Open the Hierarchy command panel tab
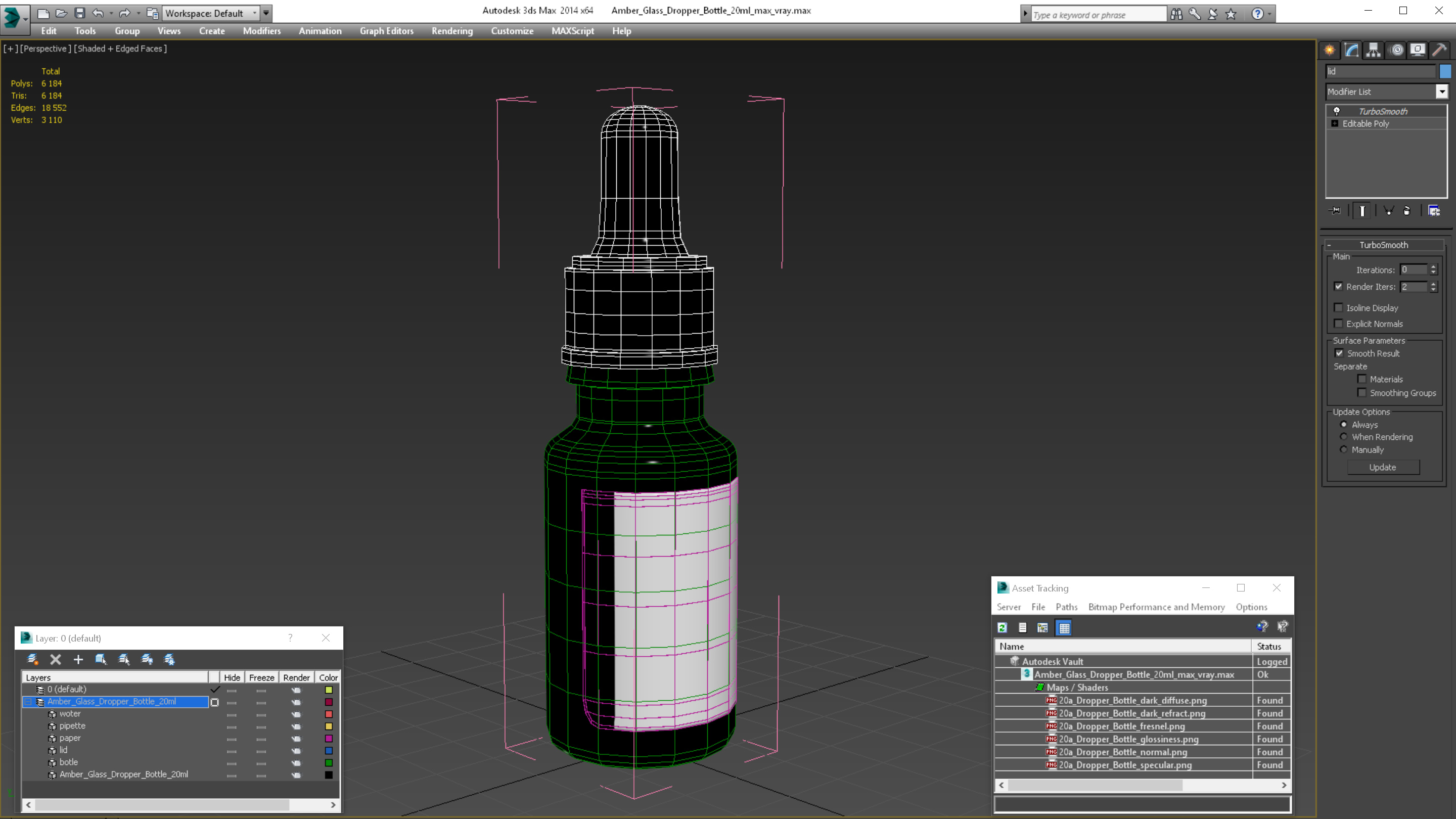Viewport: 1456px width, 819px height. pos(1374,51)
